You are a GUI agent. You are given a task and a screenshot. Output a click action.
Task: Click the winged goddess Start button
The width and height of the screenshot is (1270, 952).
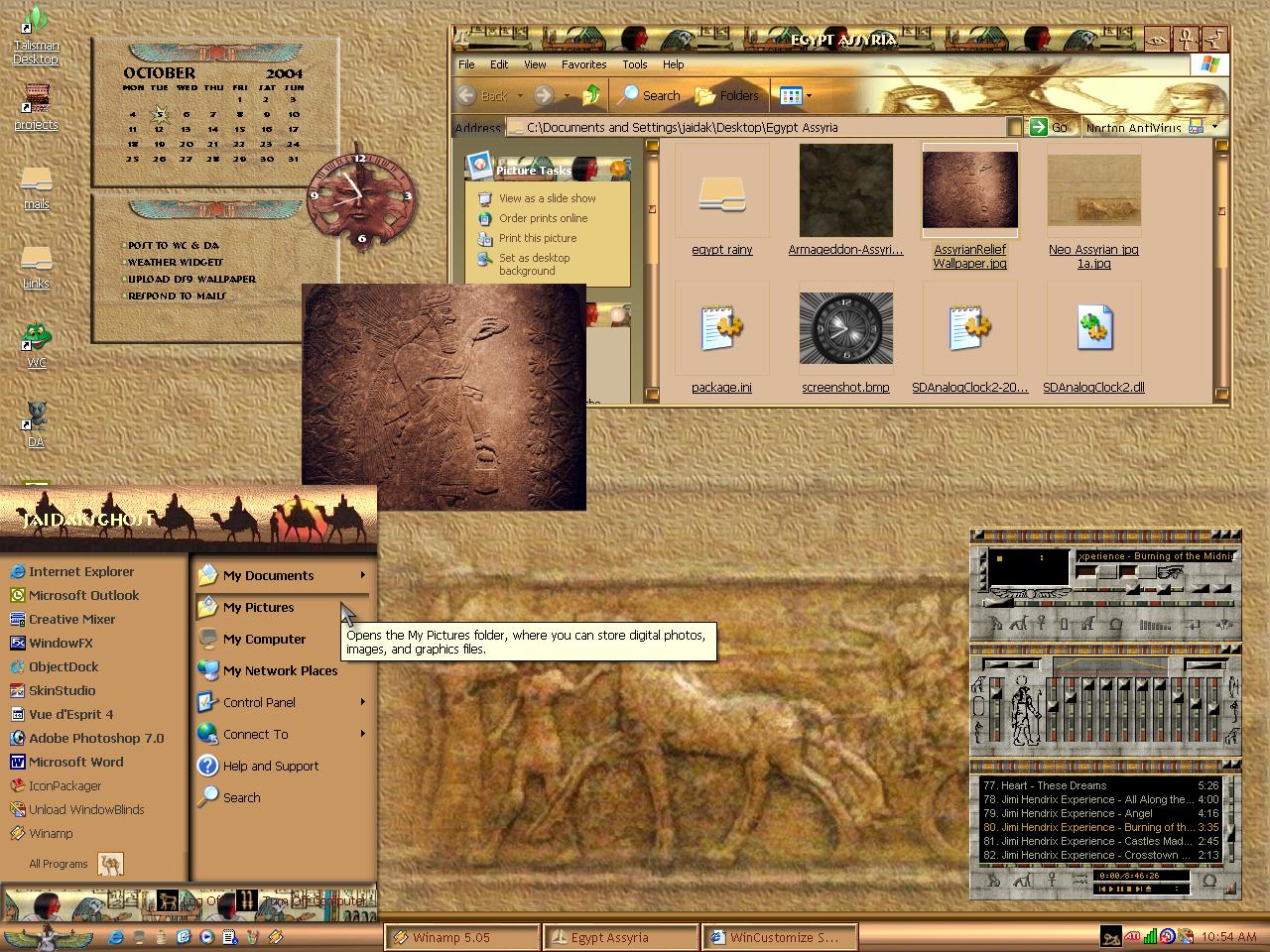pos(48,936)
